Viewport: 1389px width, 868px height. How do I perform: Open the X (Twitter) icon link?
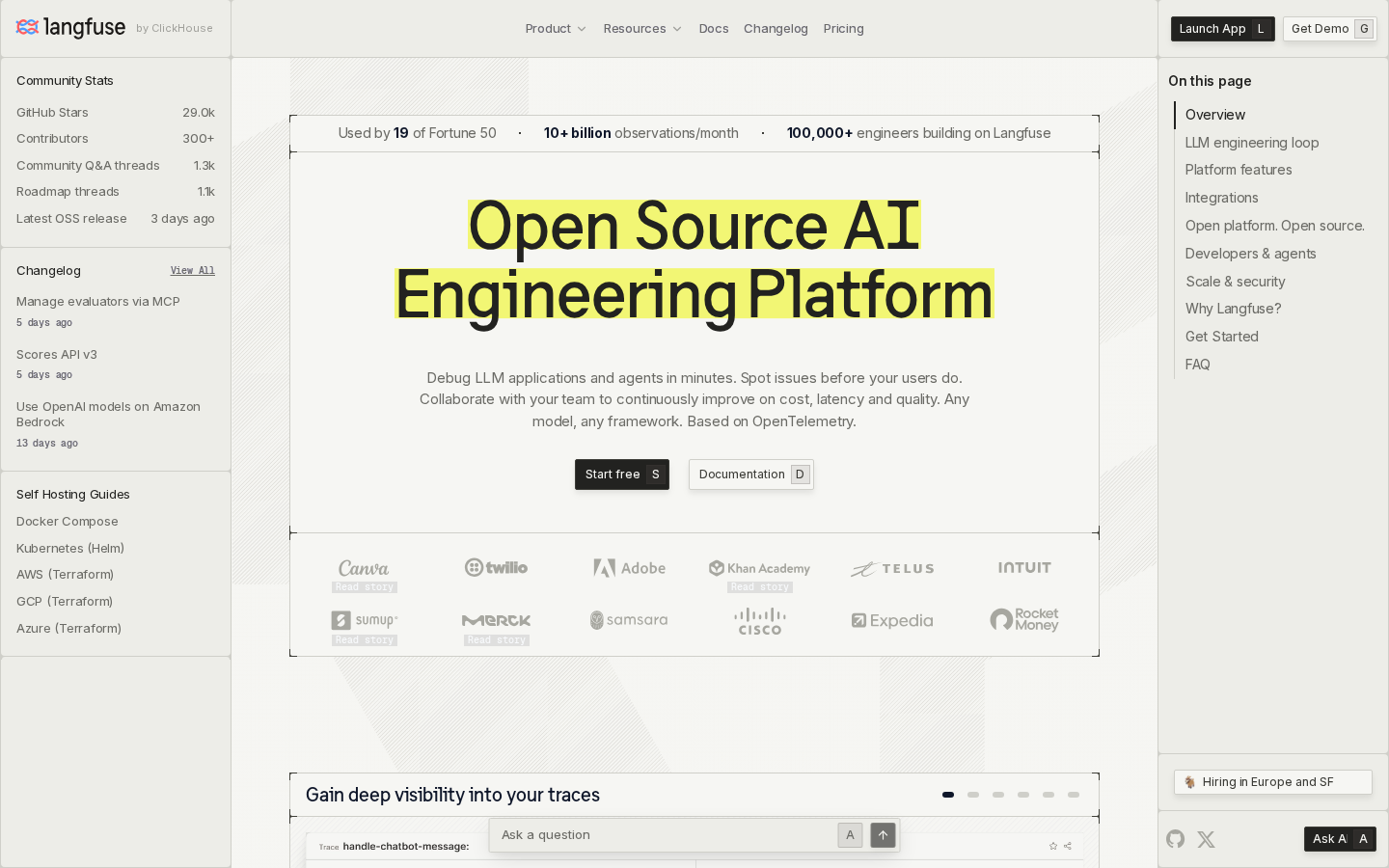click(x=1206, y=839)
